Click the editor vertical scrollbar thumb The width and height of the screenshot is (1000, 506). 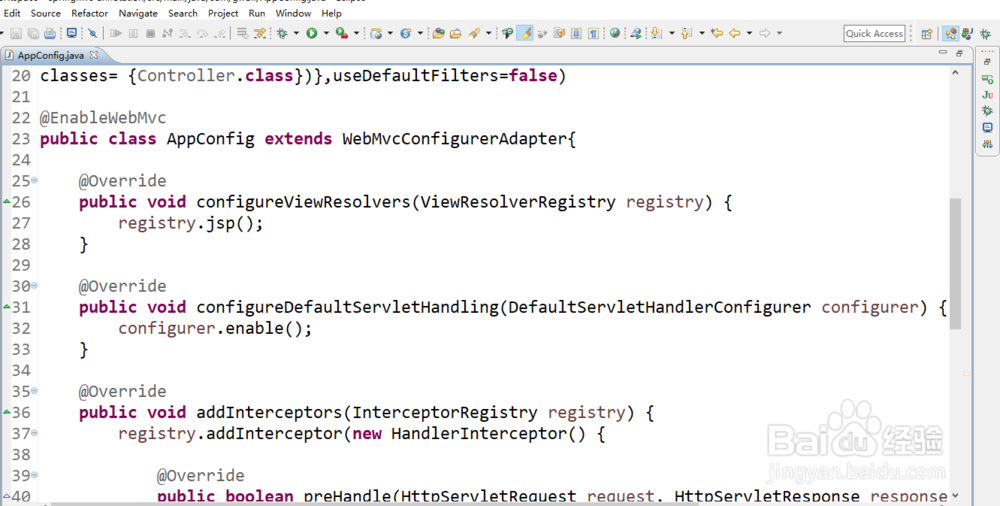[955, 263]
